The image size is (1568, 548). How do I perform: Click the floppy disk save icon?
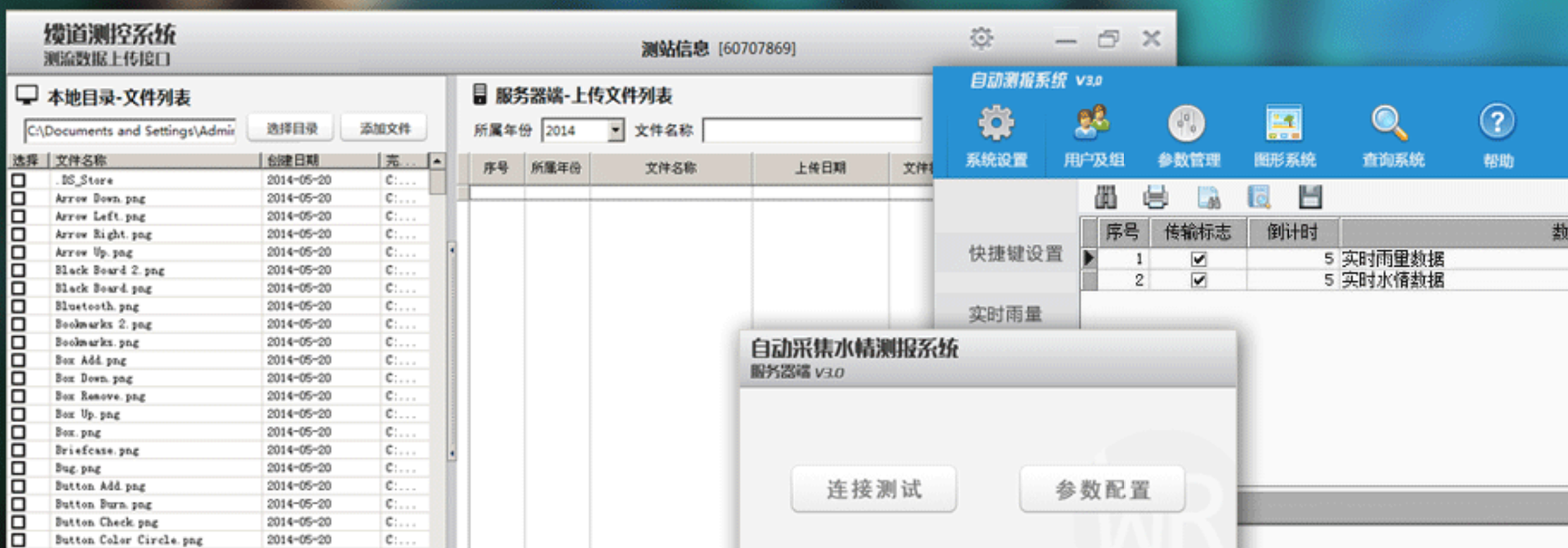[1310, 198]
